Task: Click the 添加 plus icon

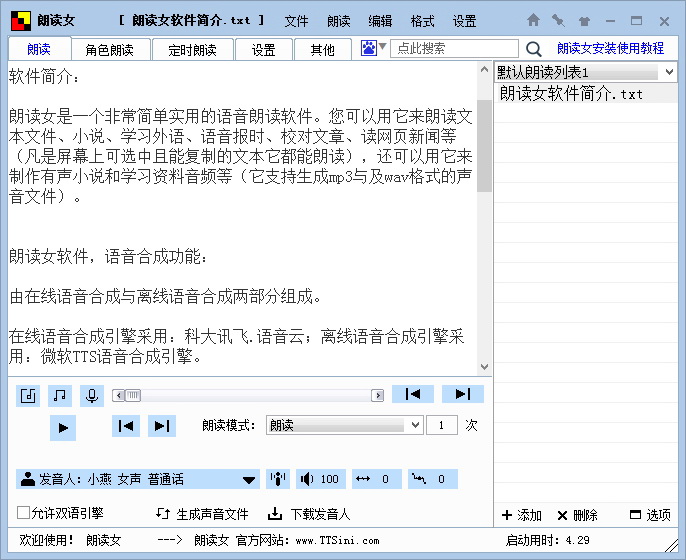Action: [507, 515]
